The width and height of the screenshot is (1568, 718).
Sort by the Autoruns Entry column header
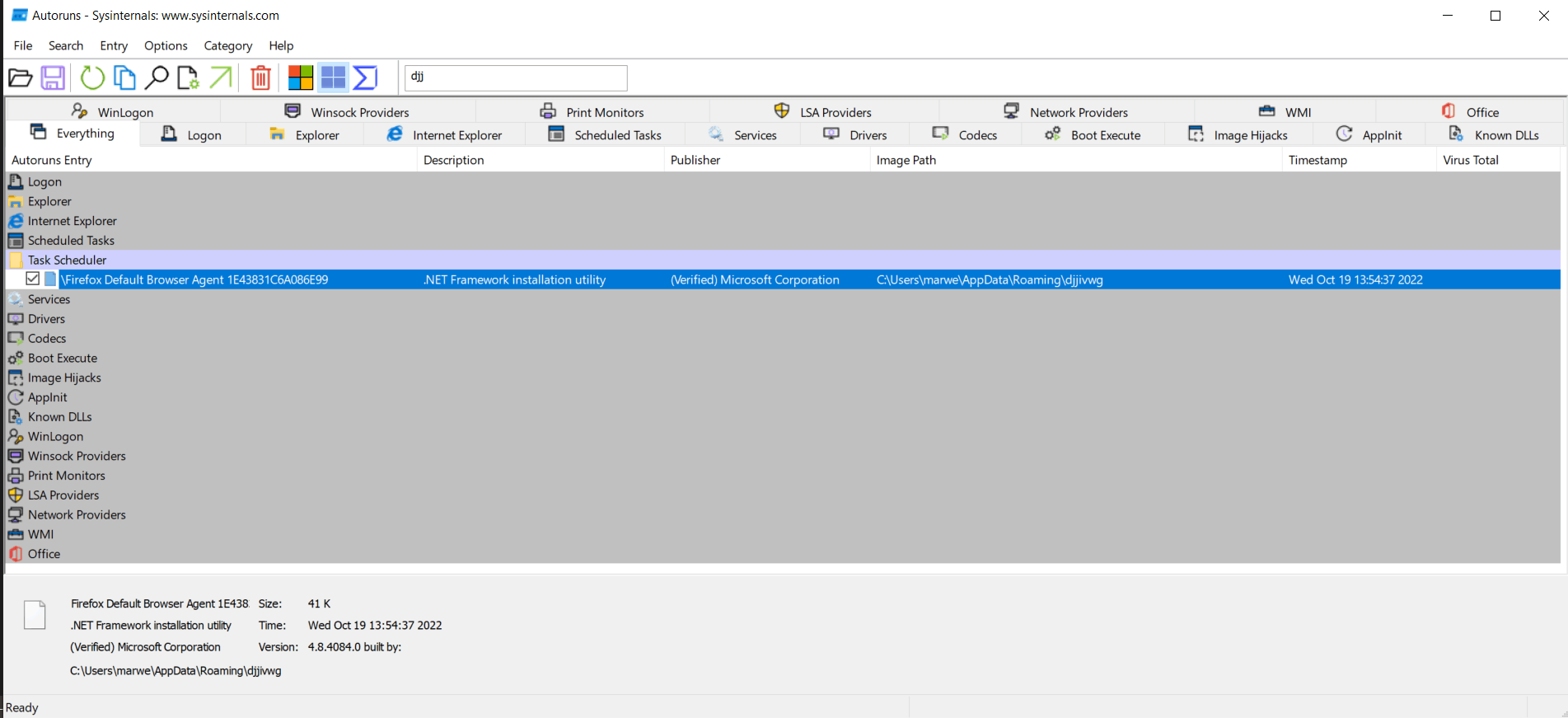tap(211, 160)
